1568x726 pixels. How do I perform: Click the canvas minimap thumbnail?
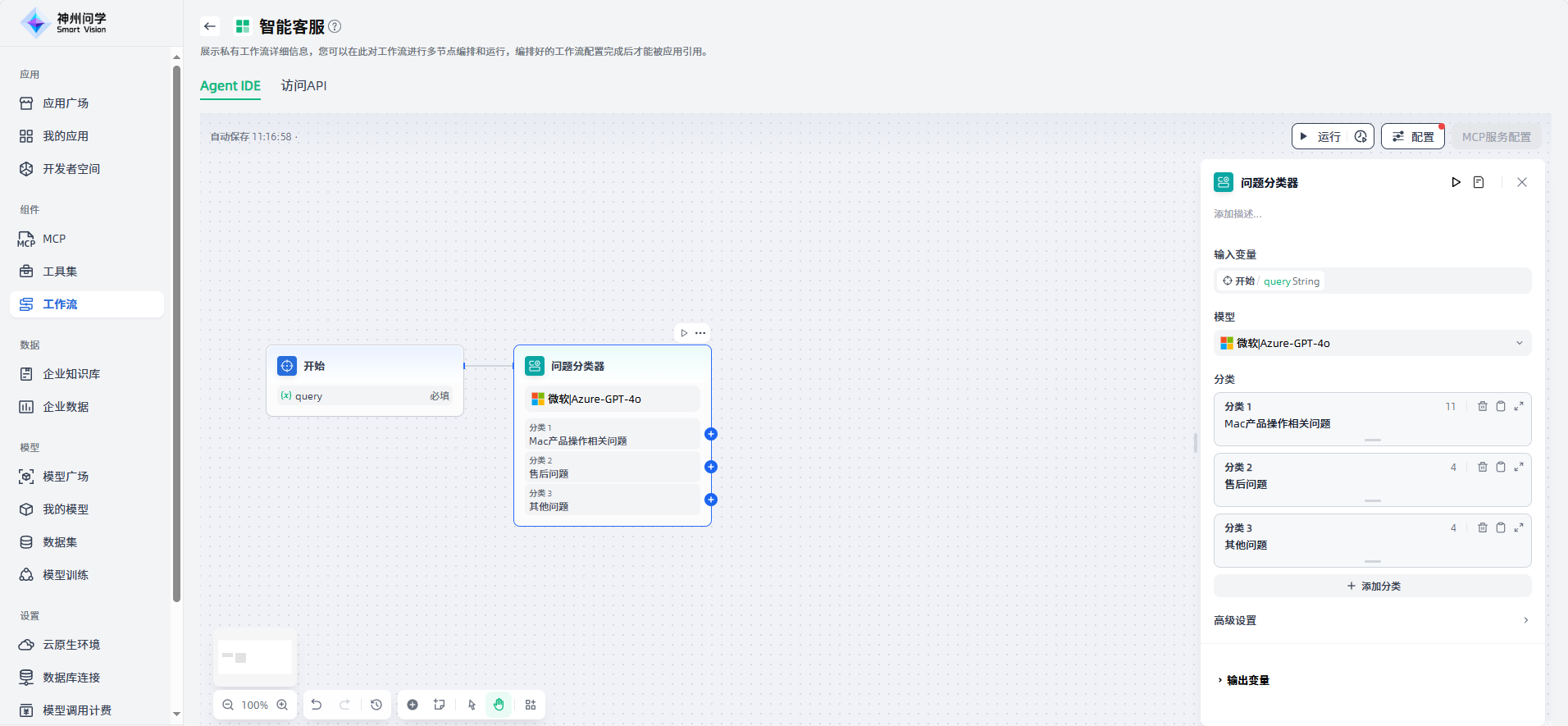click(255, 657)
